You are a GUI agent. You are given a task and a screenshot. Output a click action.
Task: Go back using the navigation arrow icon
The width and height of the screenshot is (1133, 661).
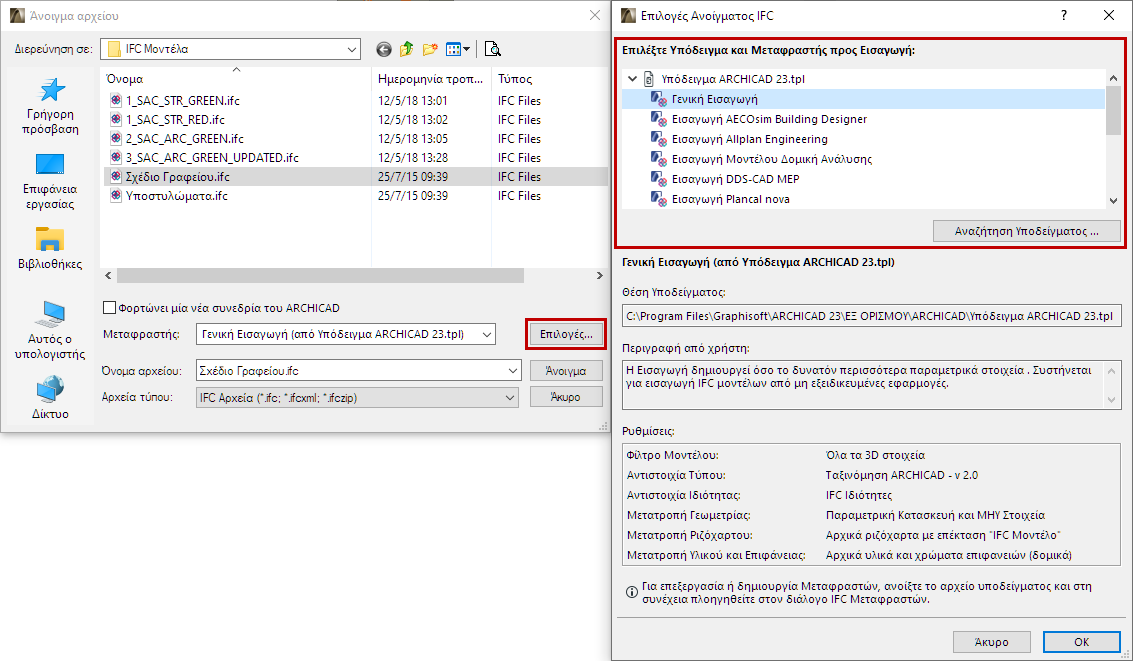384,49
